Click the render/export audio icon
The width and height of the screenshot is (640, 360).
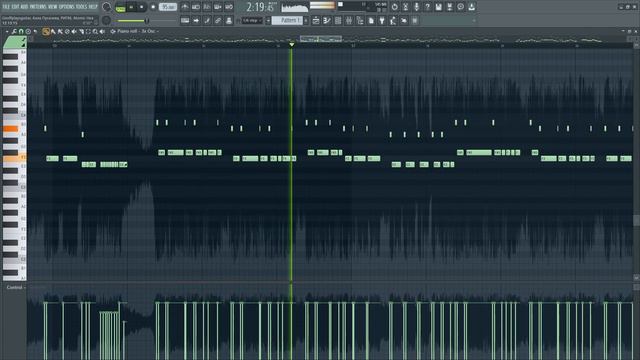click(449, 7)
